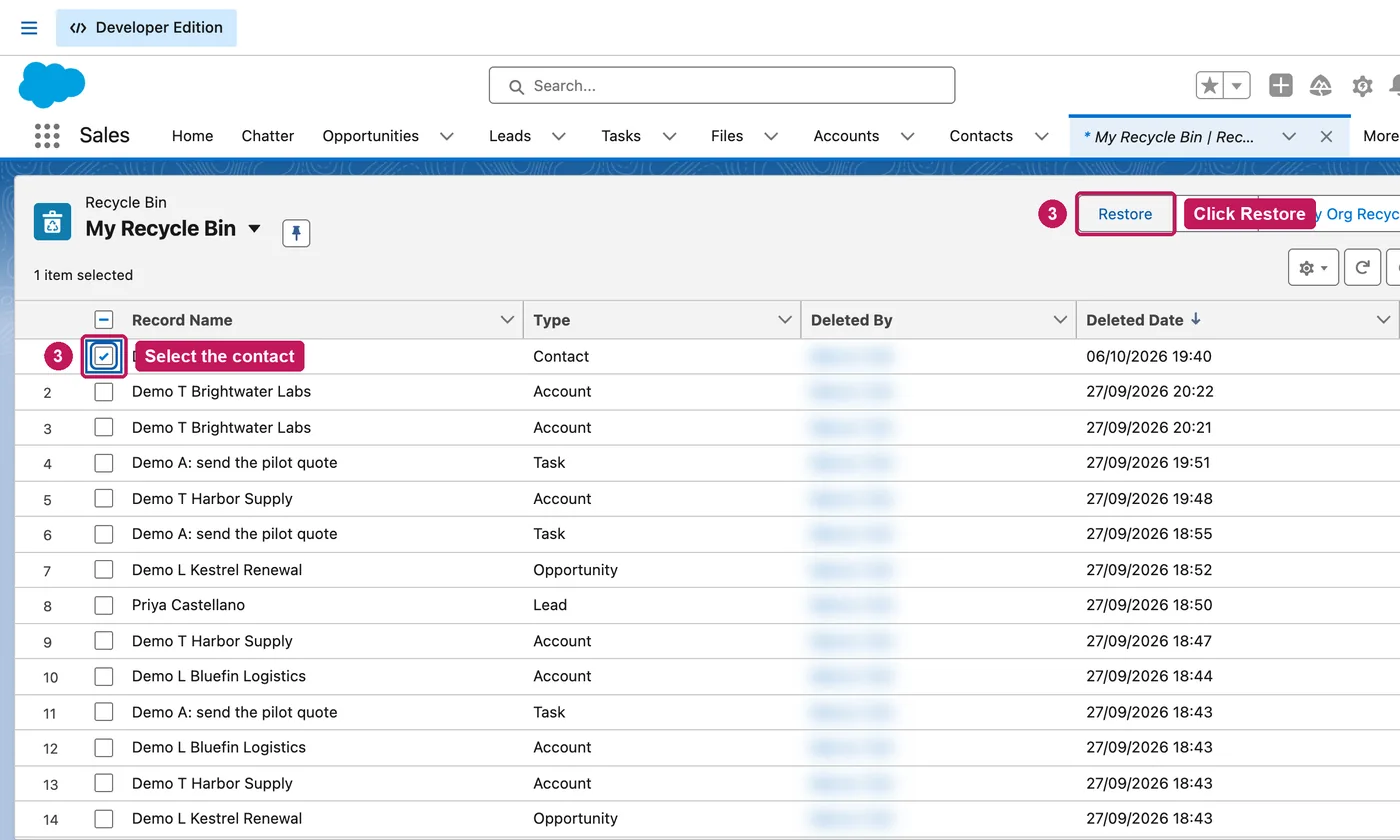The height and width of the screenshot is (840, 1400).
Task: Uncheck the selected Contact row checkbox
Action: point(104,356)
